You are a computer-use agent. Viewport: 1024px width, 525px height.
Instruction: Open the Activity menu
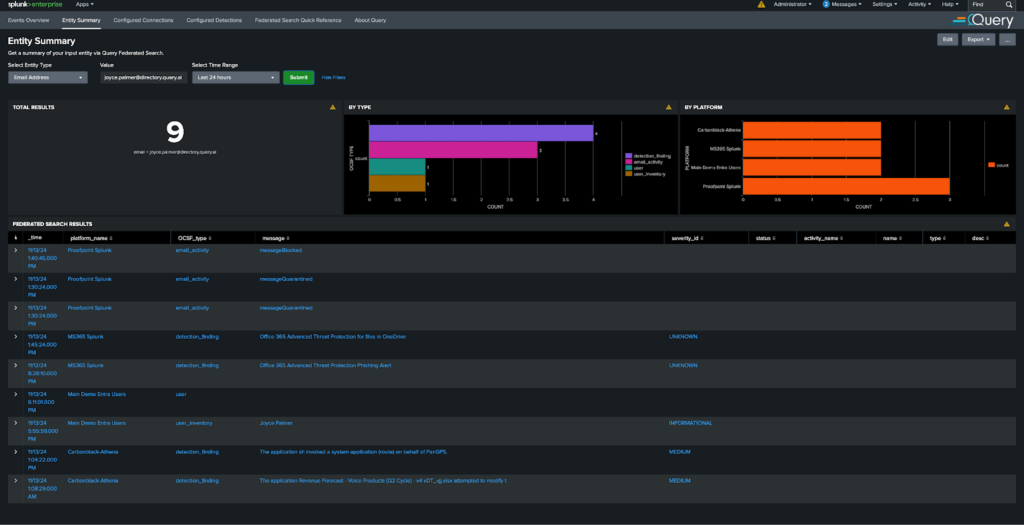(x=920, y=5)
